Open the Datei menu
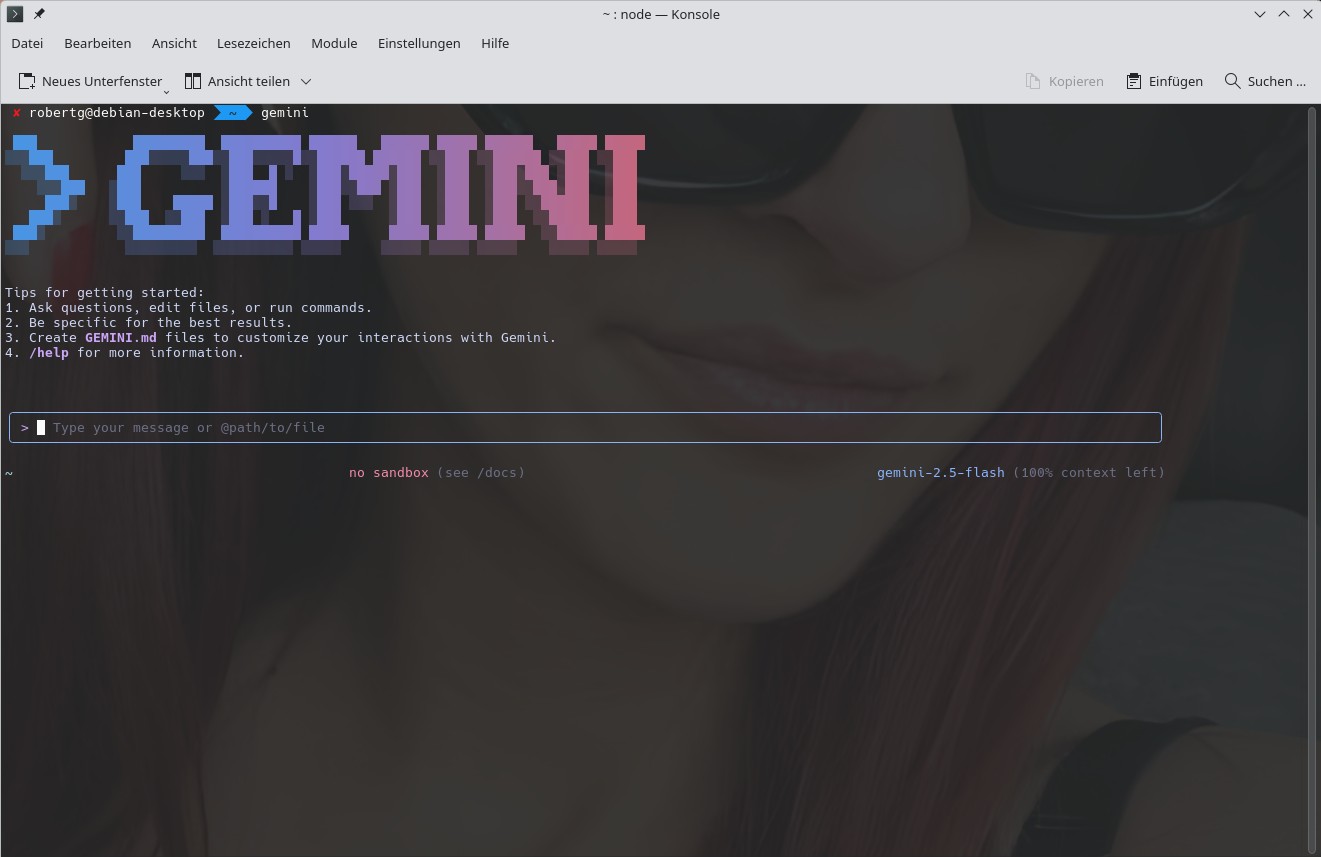1321x857 pixels. tap(27, 43)
